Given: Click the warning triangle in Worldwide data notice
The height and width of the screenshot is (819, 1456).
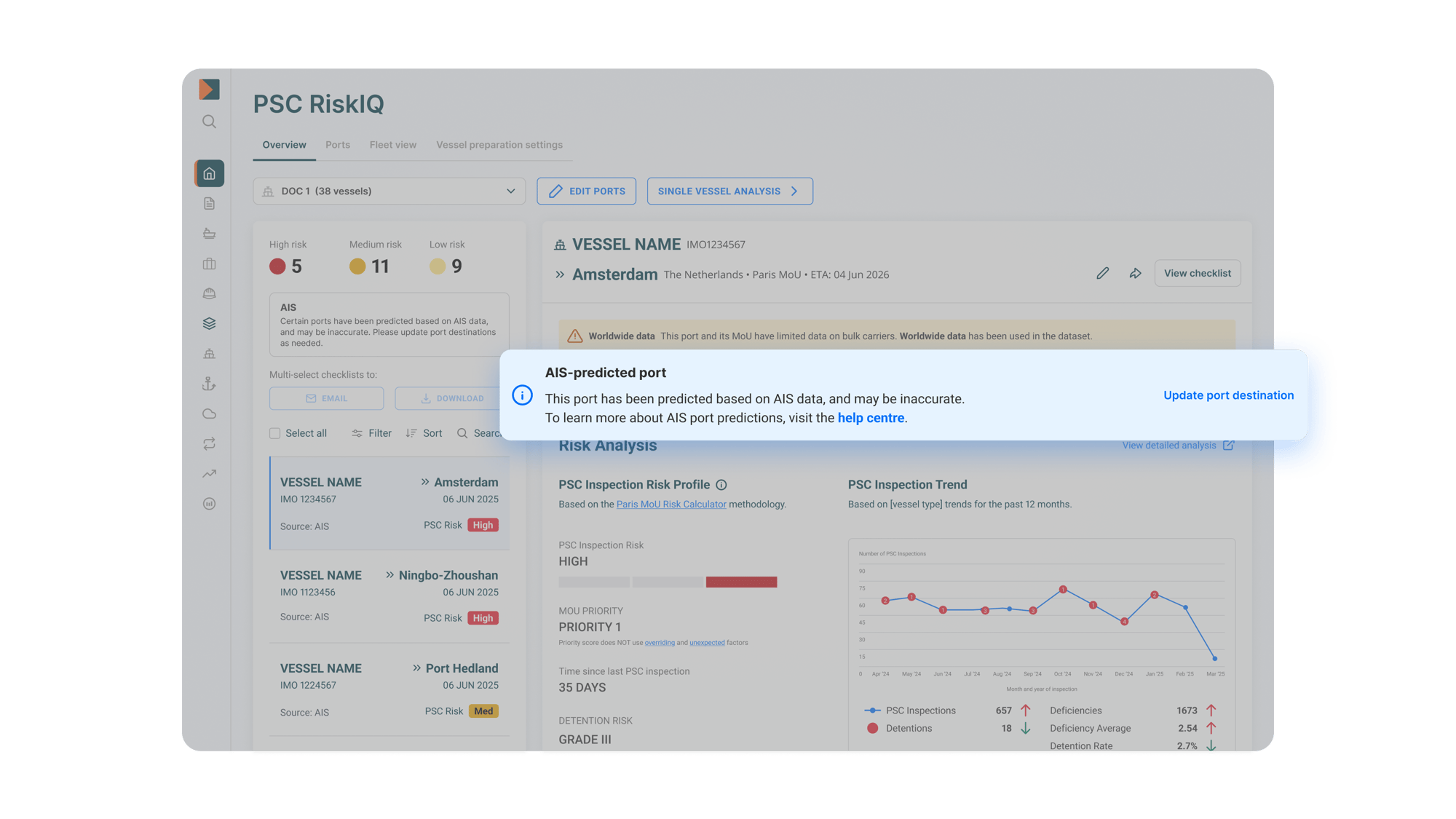Looking at the screenshot, I should tap(574, 336).
